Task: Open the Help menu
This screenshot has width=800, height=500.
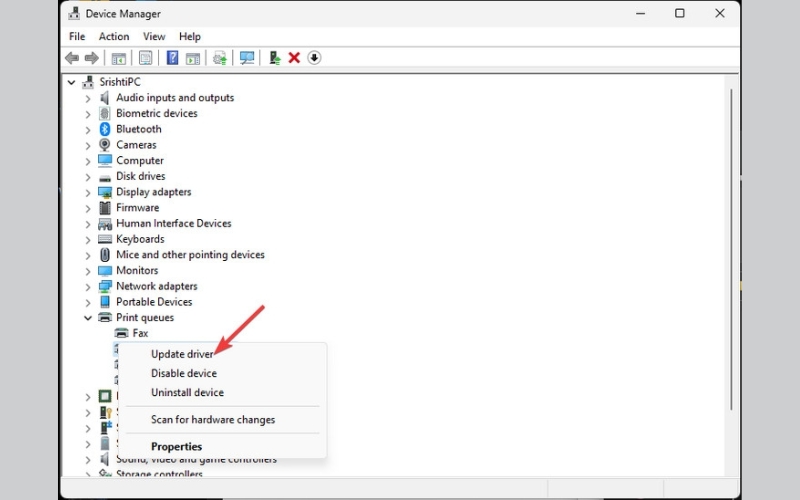Action: click(x=190, y=36)
